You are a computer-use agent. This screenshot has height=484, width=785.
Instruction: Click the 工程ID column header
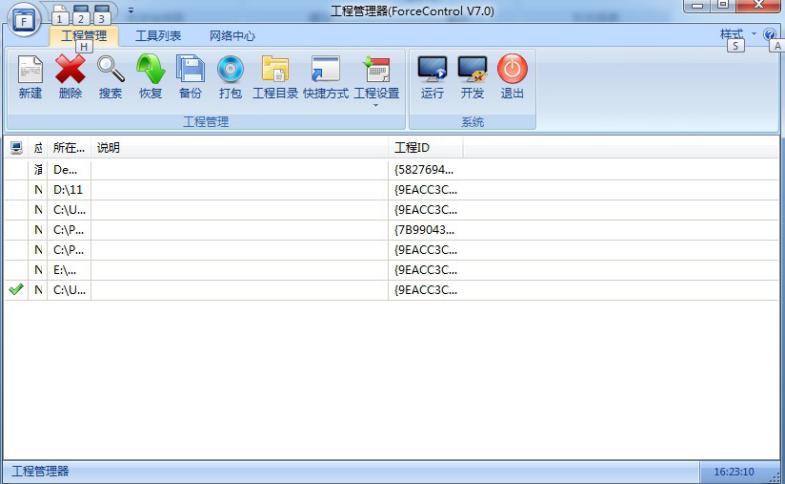426,148
